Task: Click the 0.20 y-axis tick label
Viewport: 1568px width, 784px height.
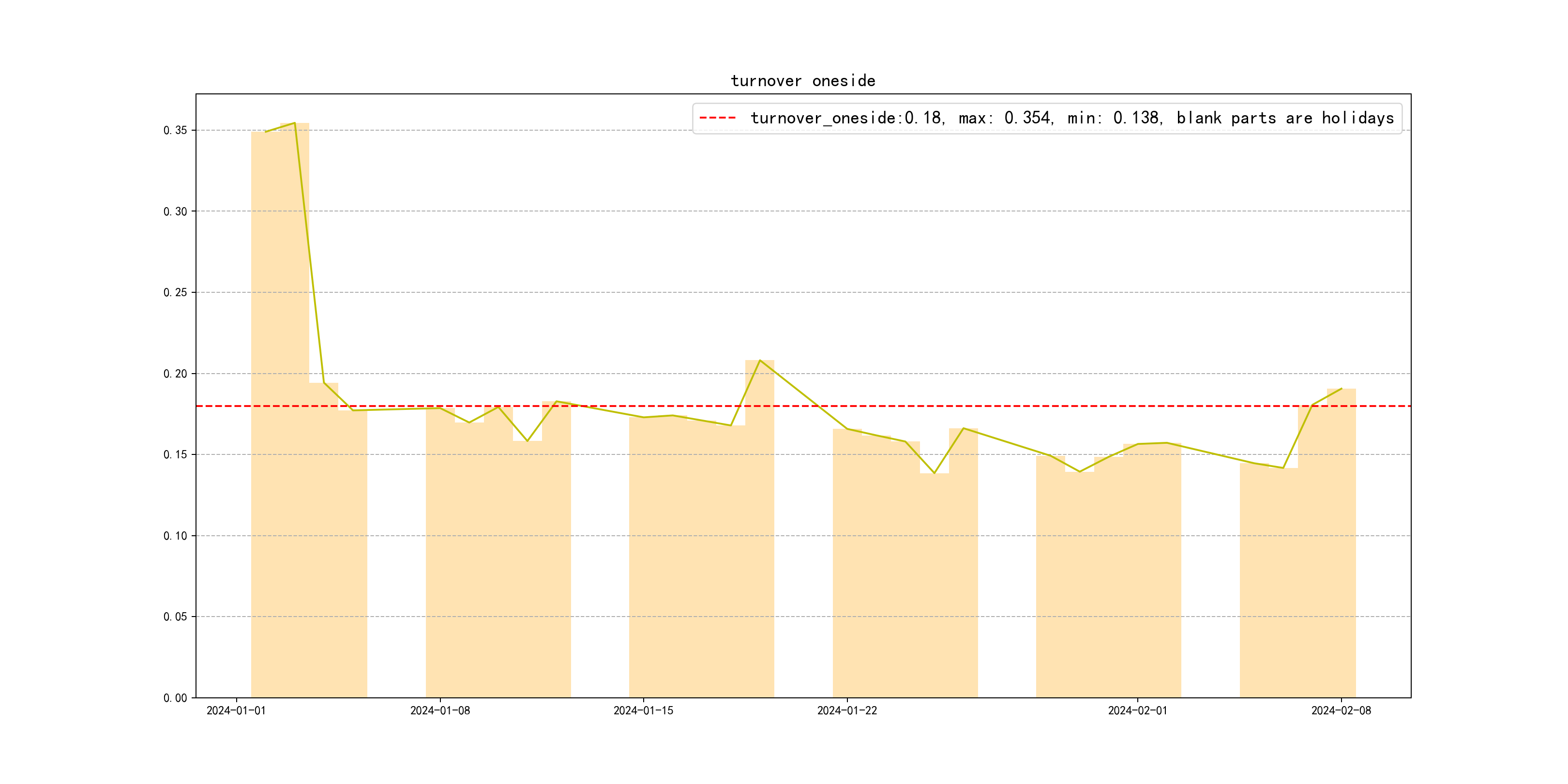Action: (175, 374)
